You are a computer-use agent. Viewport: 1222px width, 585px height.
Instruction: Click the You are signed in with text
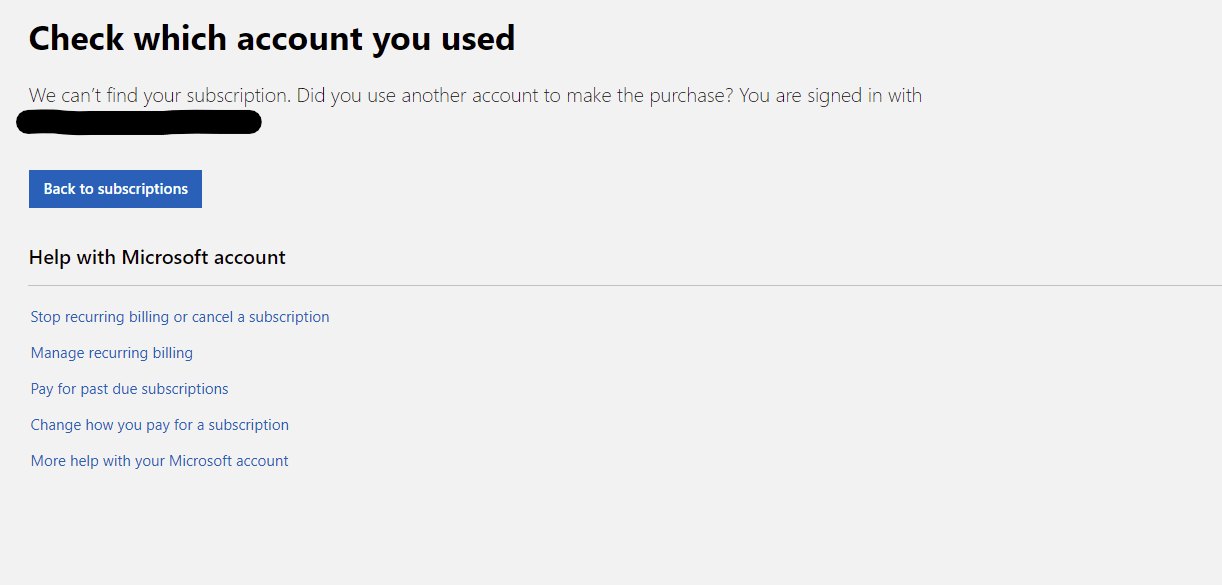coord(830,96)
